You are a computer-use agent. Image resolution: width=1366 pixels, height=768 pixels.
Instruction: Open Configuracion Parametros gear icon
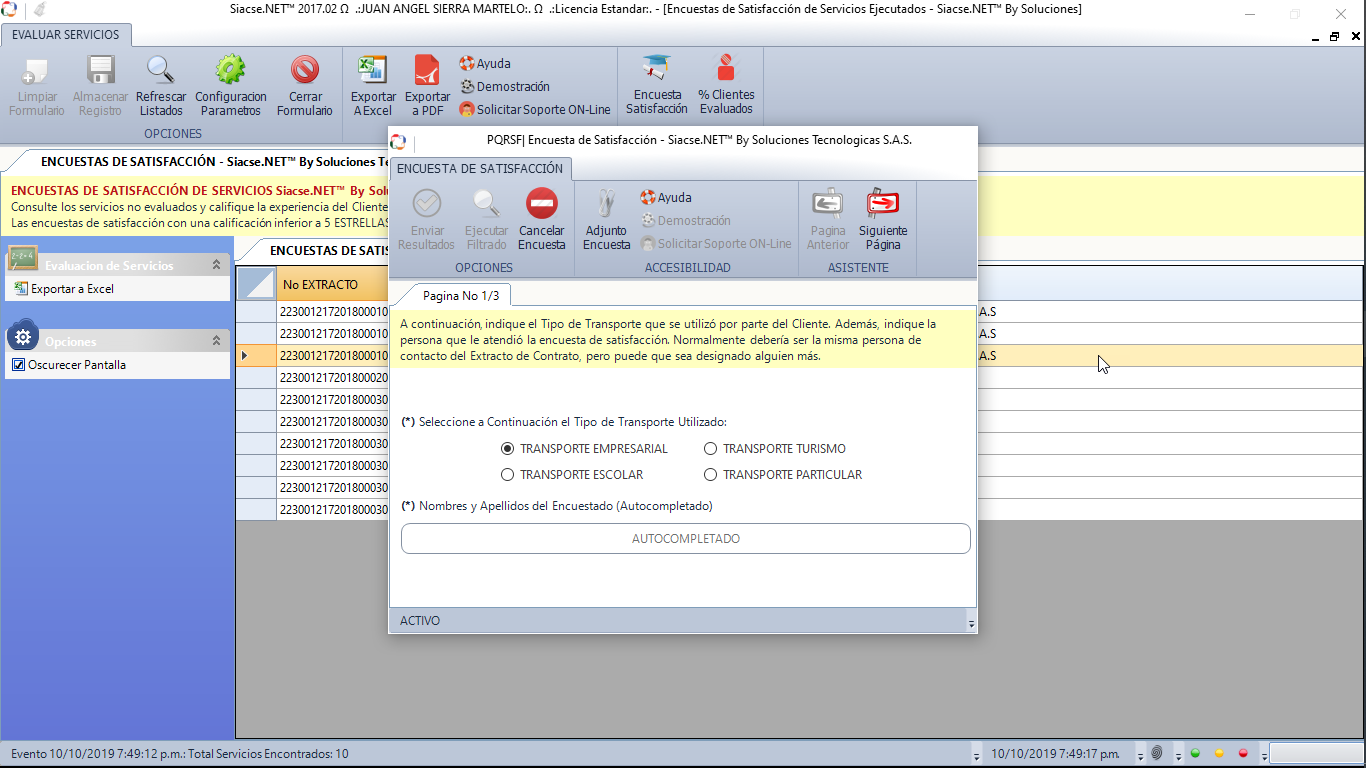pos(231,70)
